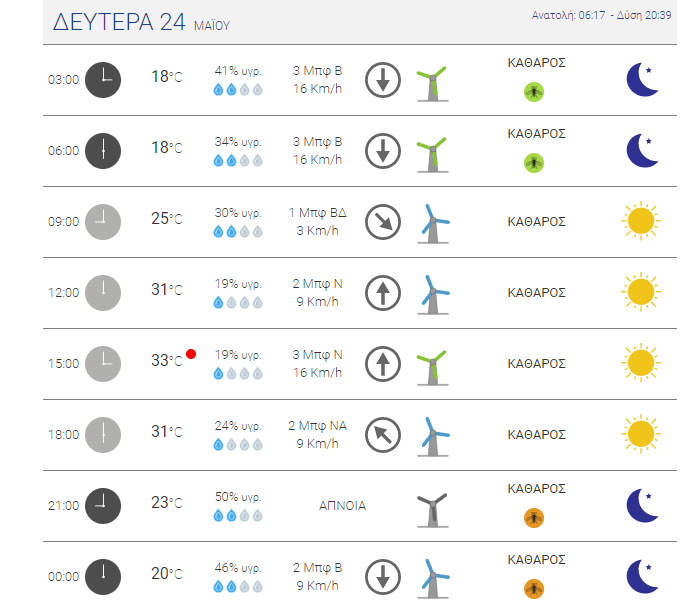Click the clock icon for 18:00
The height and width of the screenshot is (600, 691).
click(103, 435)
